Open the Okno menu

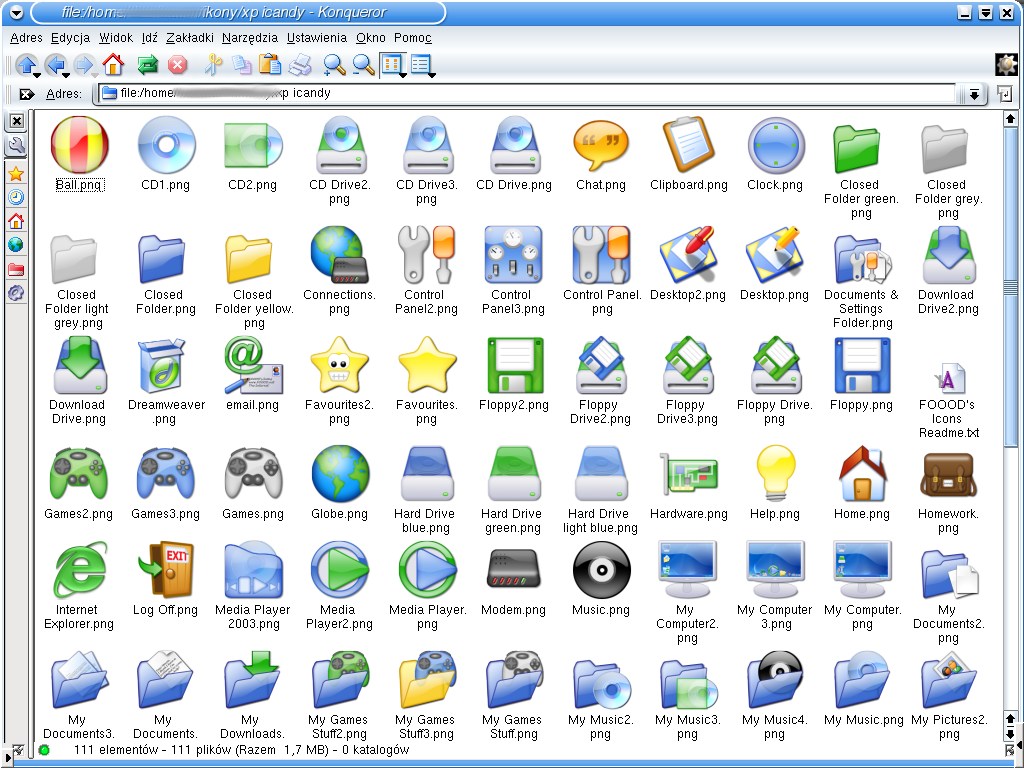click(x=370, y=38)
